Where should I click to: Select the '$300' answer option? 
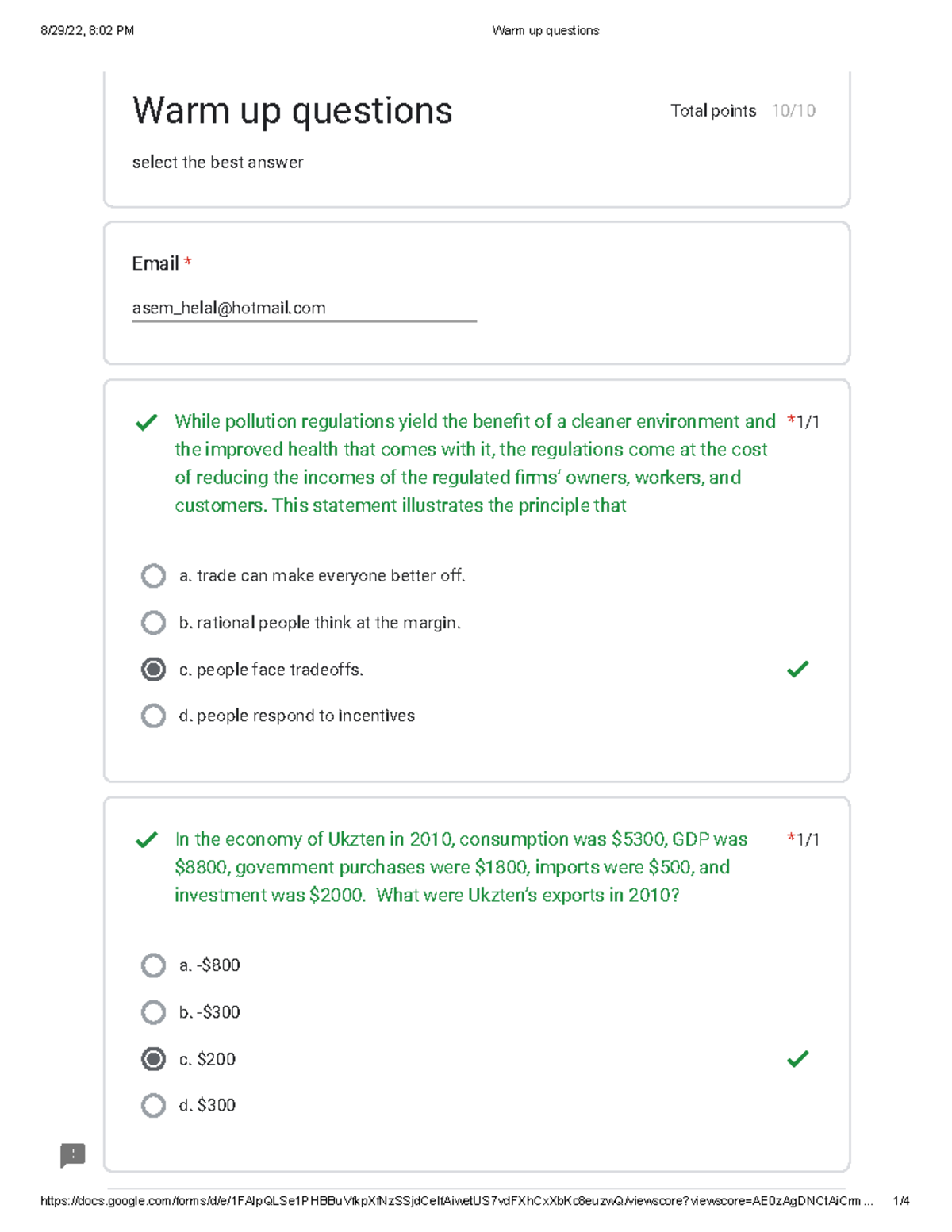153,1104
